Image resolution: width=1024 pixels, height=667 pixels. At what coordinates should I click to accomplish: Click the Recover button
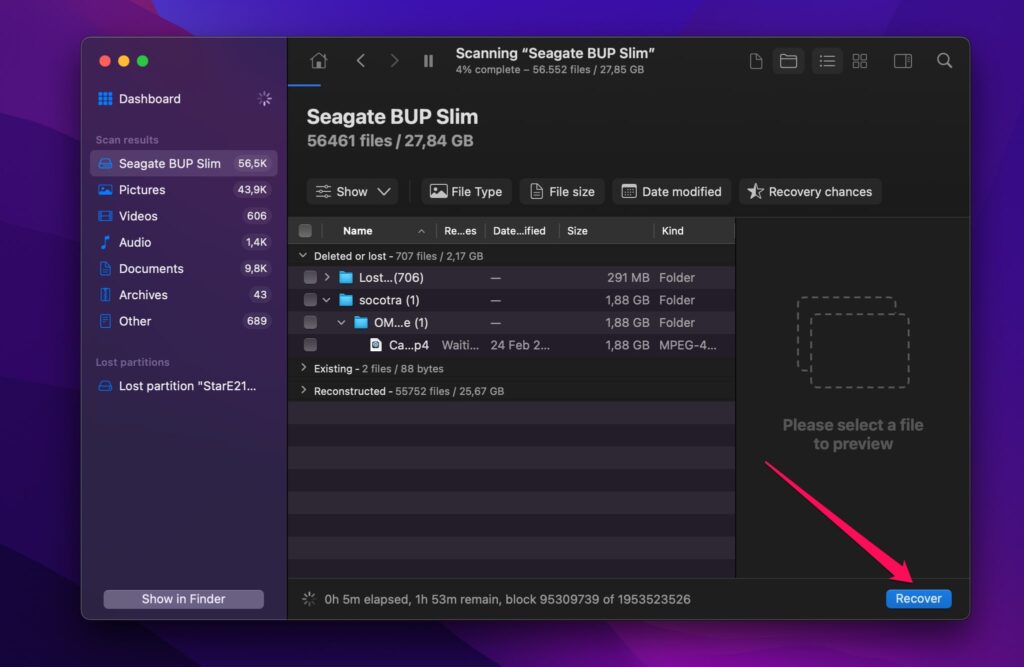pos(918,598)
